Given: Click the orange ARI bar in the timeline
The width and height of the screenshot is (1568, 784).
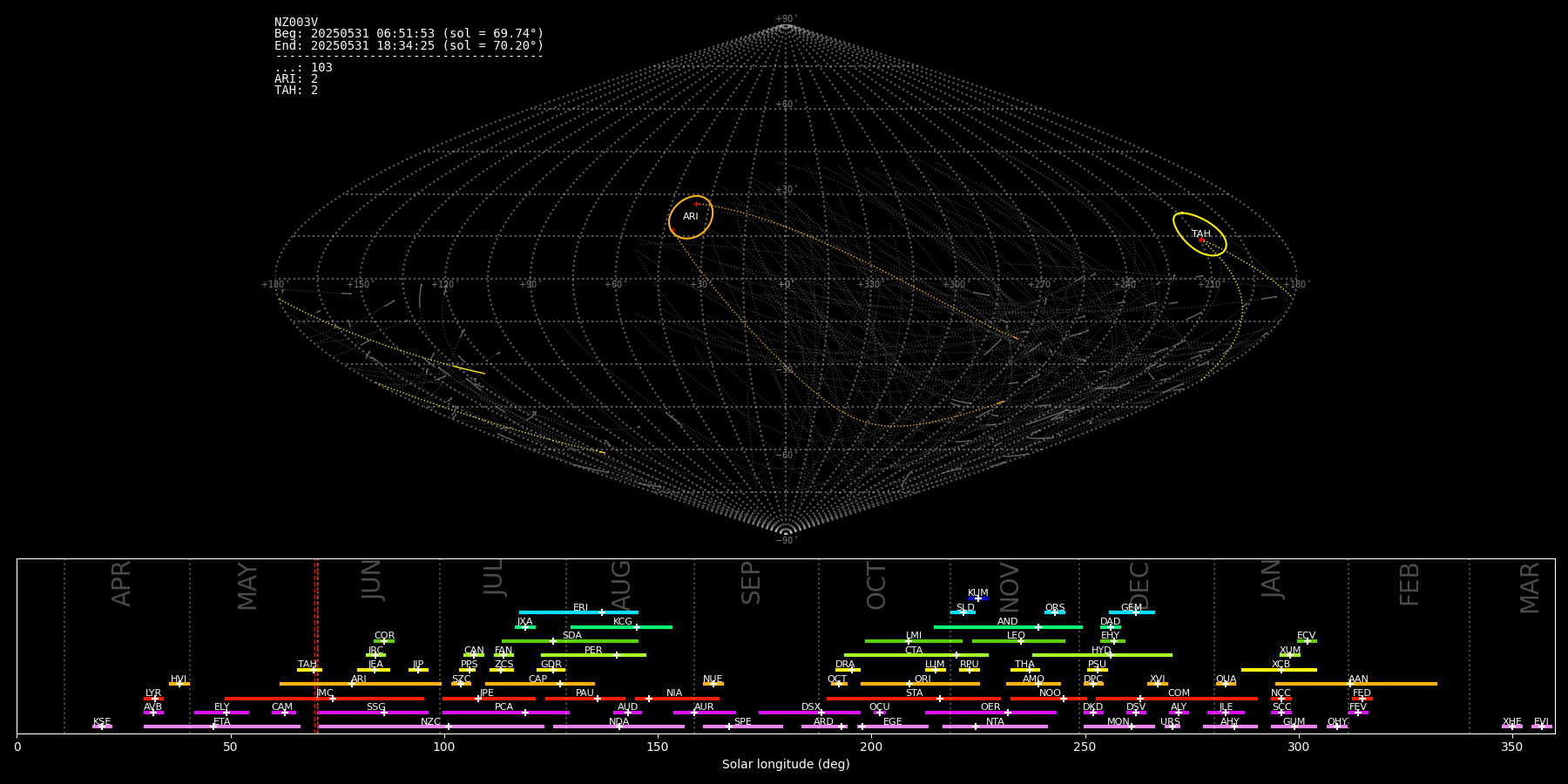Looking at the screenshot, I should (x=361, y=684).
